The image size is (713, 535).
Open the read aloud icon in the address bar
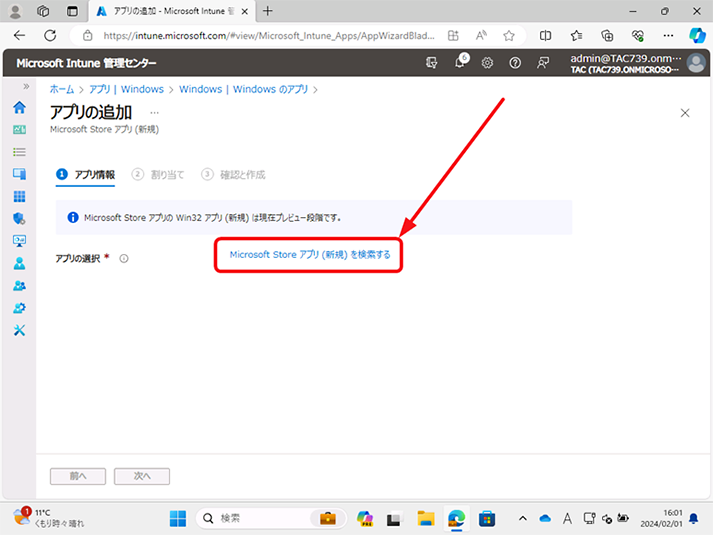point(481,35)
